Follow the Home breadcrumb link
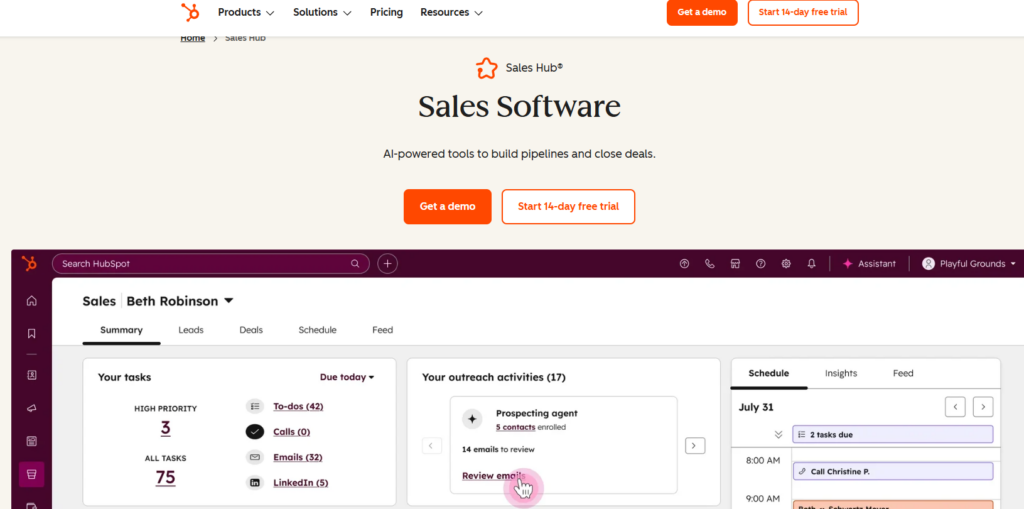 point(193,38)
